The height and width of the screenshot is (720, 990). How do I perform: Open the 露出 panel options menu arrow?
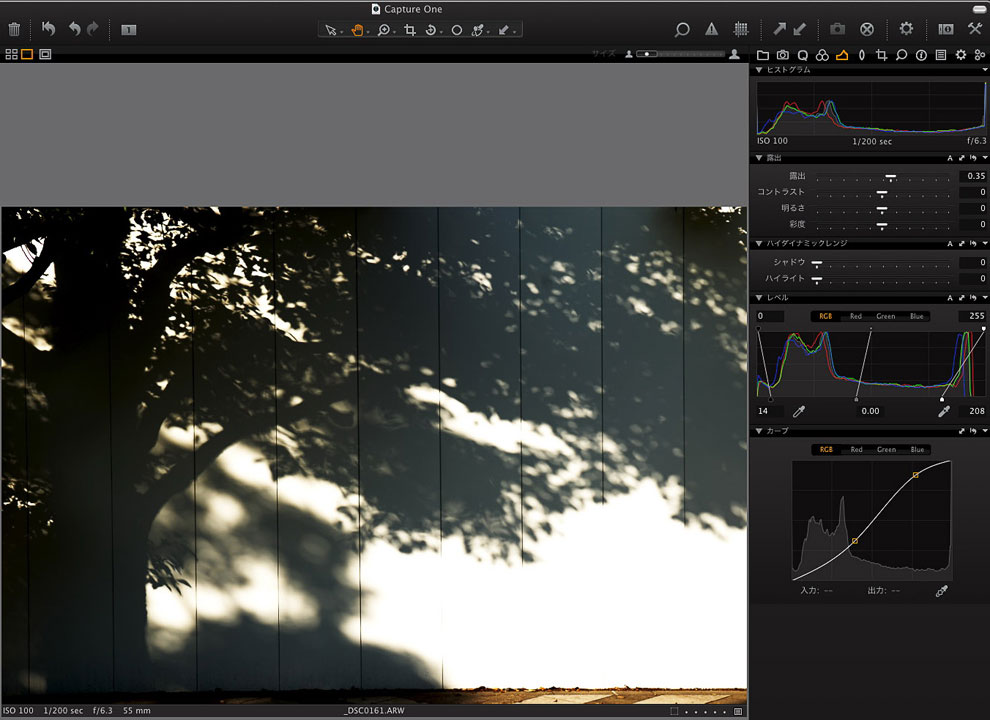tap(985, 158)
